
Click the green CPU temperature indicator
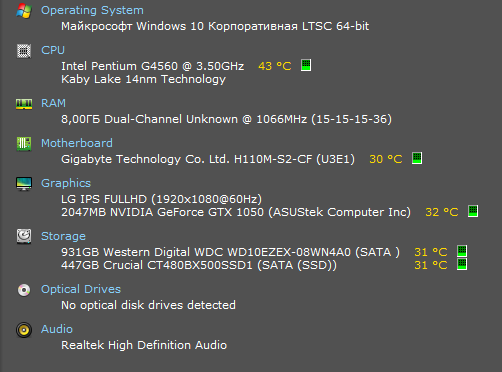(x=306, y=65)
